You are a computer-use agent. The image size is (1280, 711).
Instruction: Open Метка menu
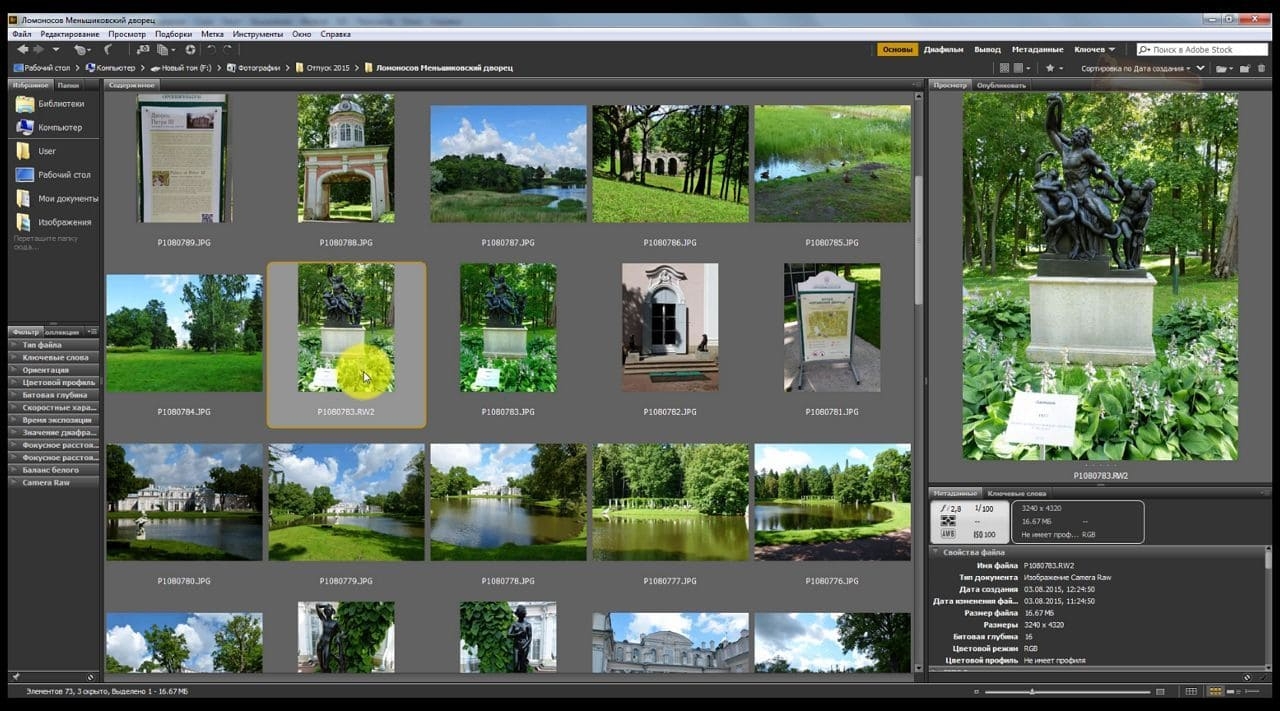(212, 34)
